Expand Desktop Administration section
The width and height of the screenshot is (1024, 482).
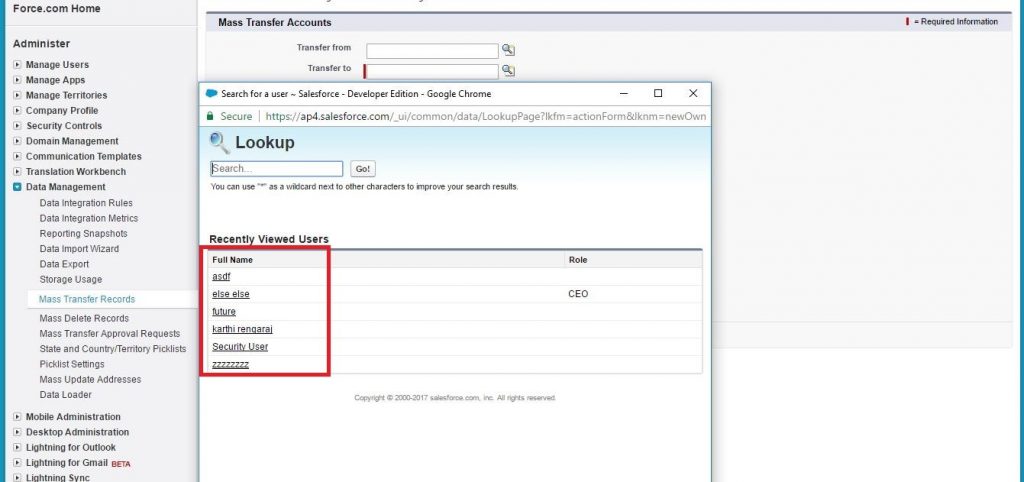click(x=18, y=432)
